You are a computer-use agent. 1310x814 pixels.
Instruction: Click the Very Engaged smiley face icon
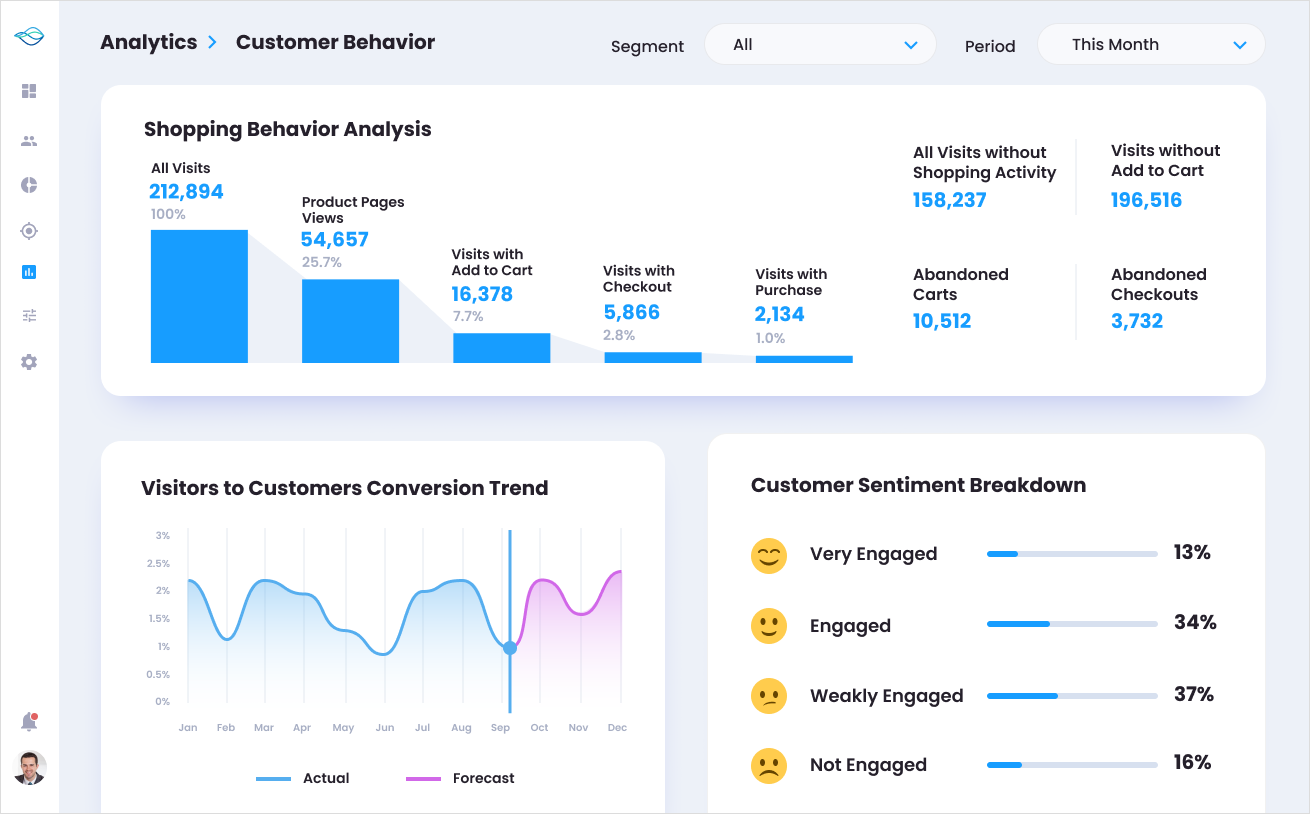click(x=768, y=555)
